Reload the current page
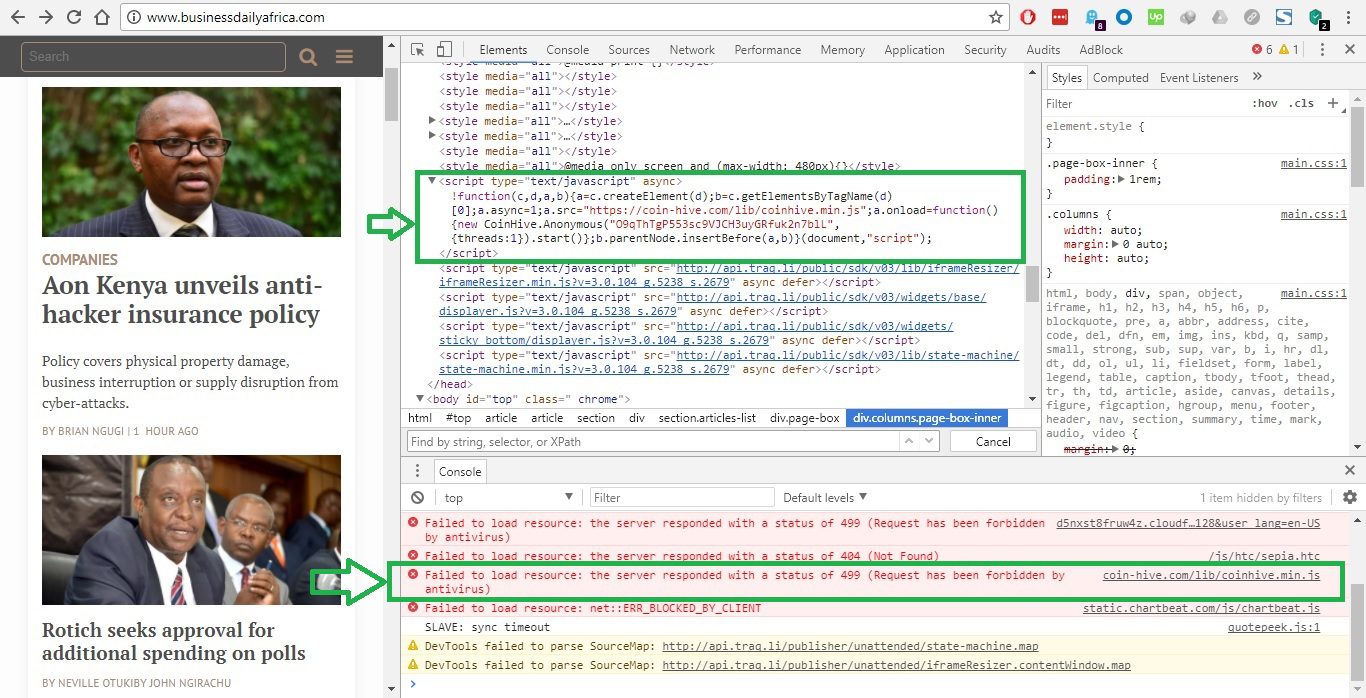Viewport: 1366px width, 698px height. coord(74,17)
